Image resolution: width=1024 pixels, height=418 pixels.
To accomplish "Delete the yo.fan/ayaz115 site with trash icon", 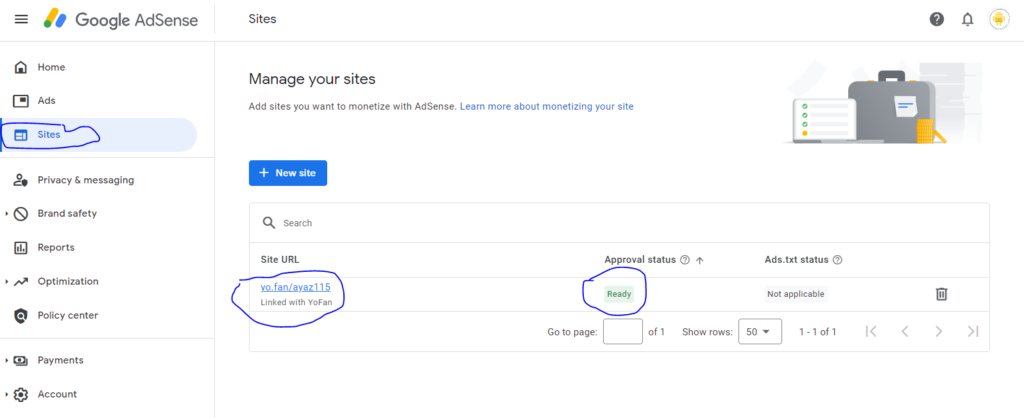I will 941,294.
